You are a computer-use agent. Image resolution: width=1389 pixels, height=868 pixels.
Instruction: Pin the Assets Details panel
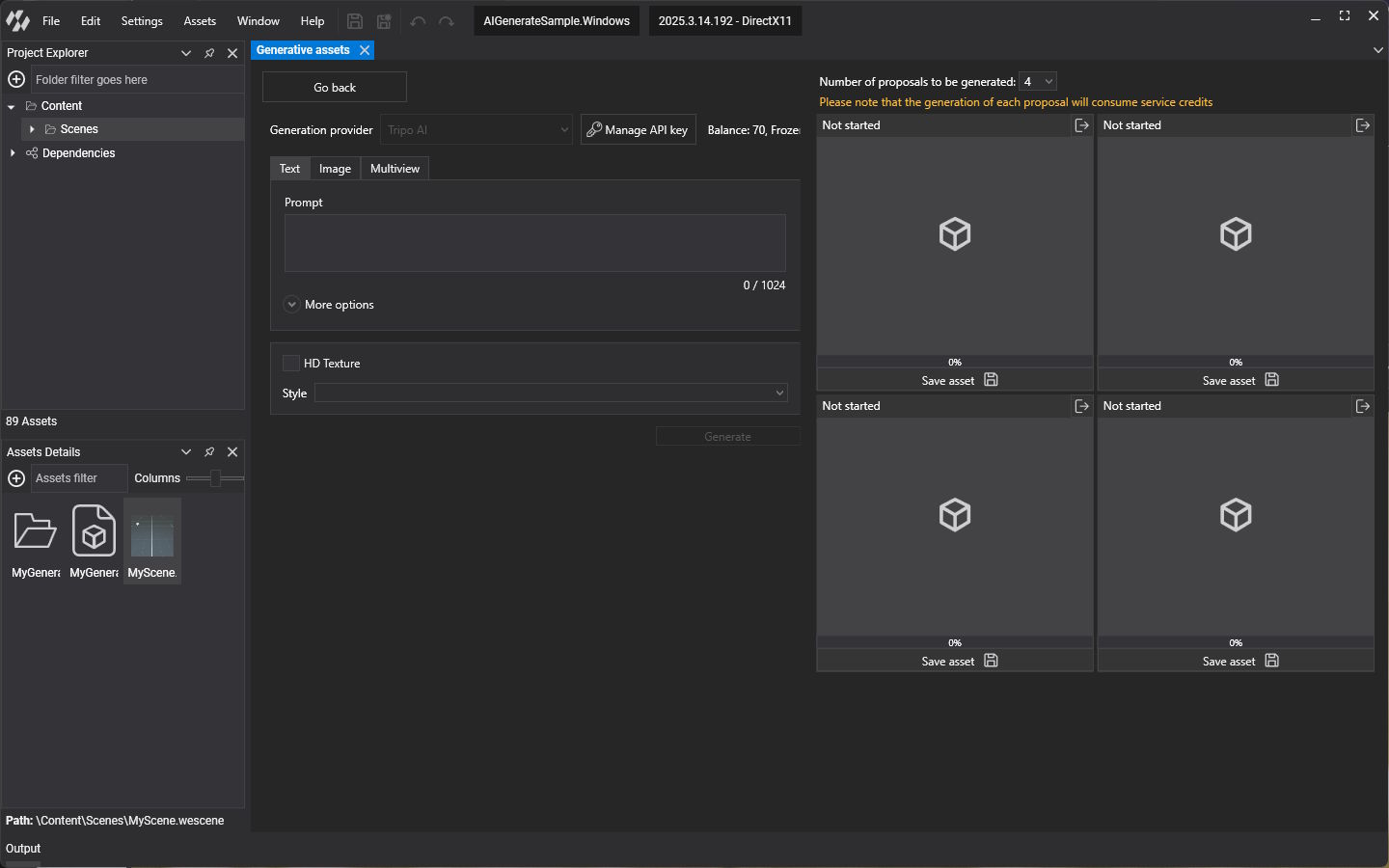point(209,452)
